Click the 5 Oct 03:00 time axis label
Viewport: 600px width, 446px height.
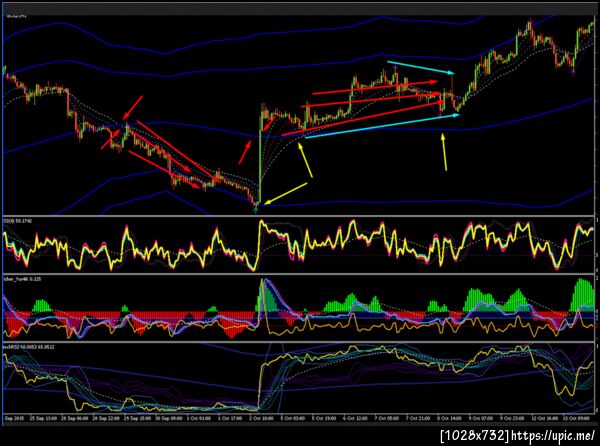pos(293,418)
